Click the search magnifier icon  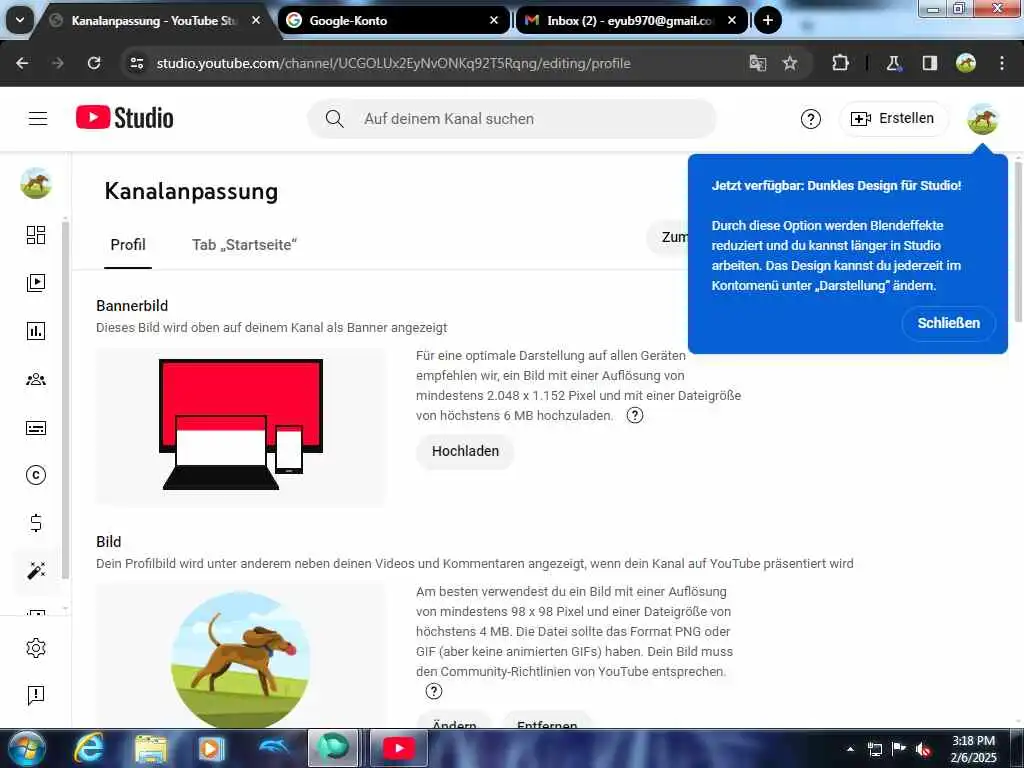click(334, 119)
